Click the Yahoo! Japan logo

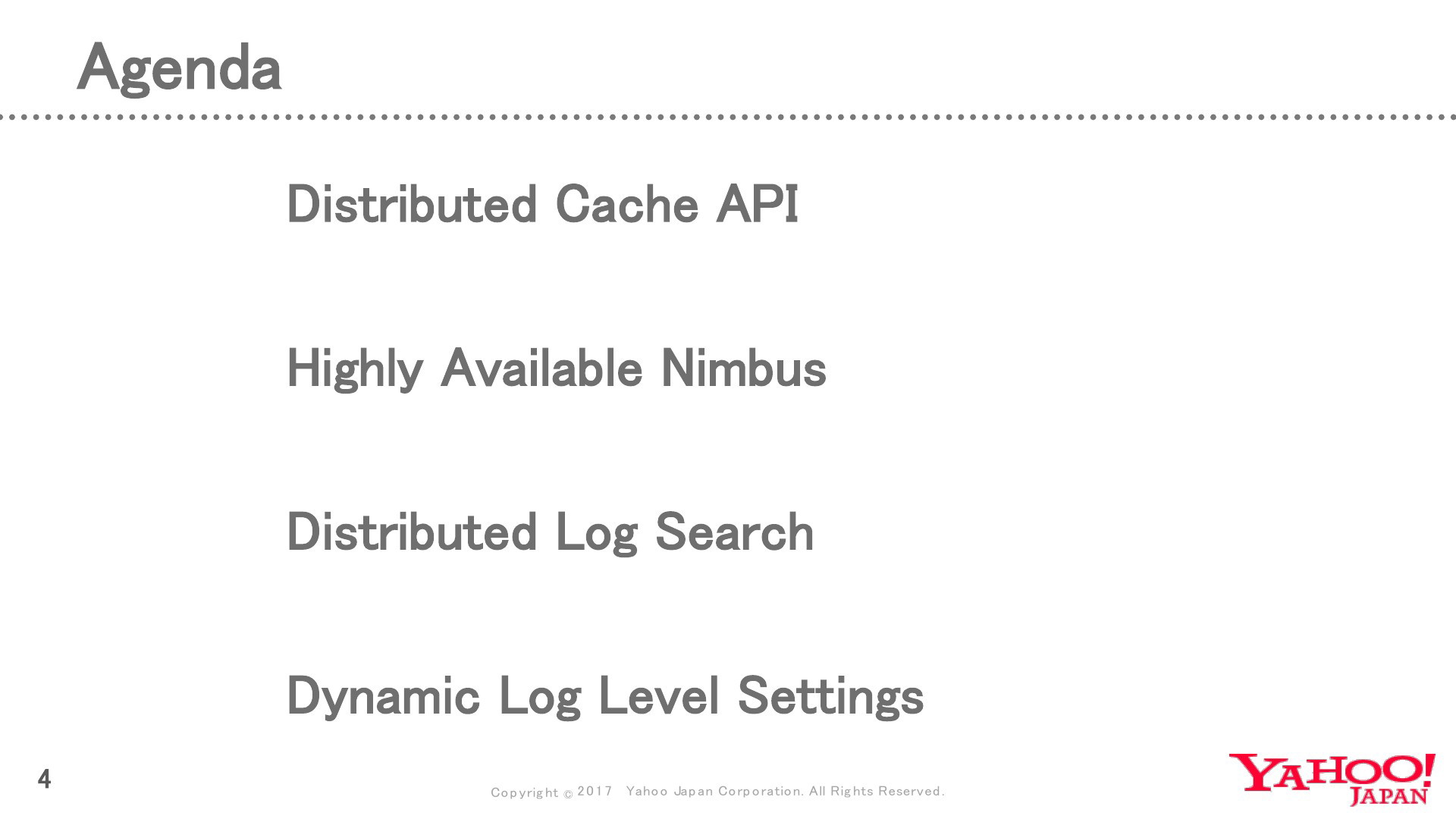[x=1332, y=779]
